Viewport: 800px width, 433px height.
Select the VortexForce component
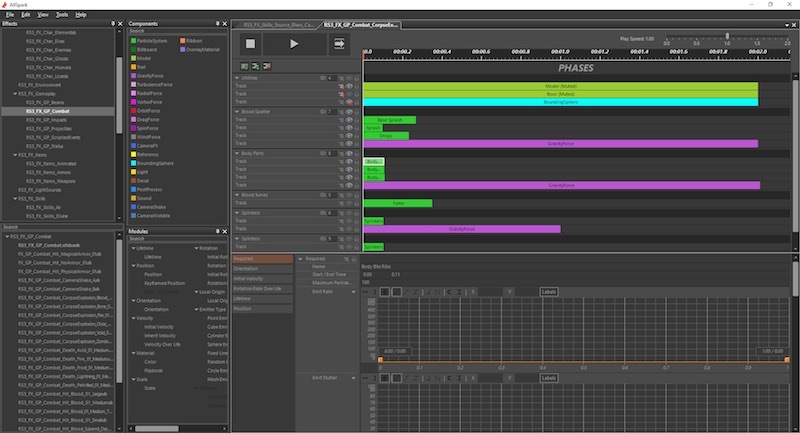[146, 102]
